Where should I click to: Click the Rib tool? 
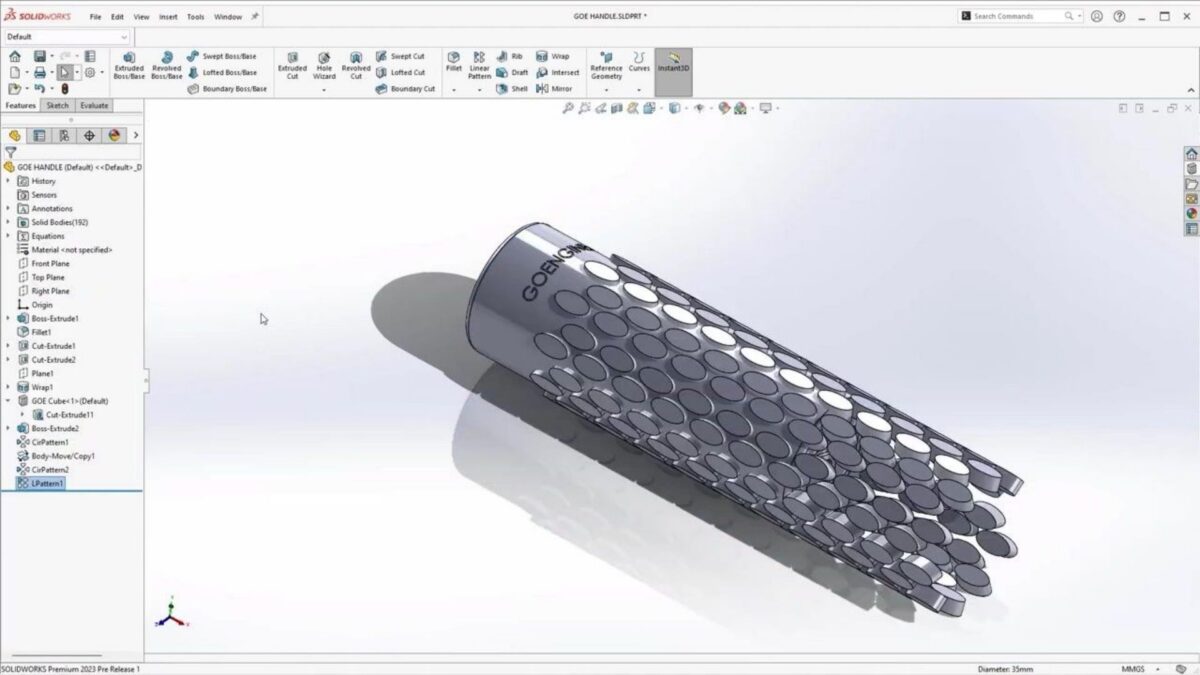point(510,56)
